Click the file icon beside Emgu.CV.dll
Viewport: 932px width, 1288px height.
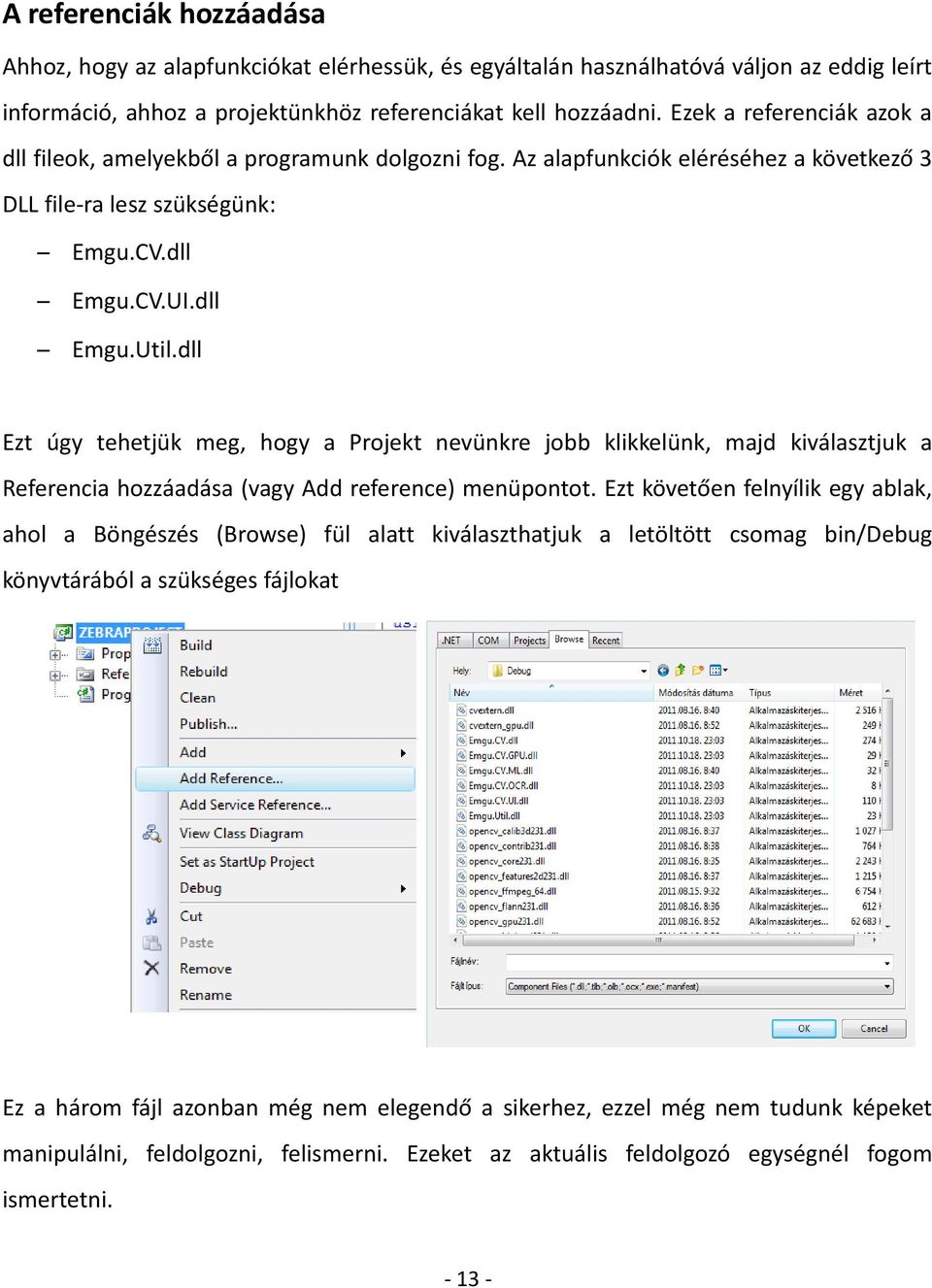[462, 741]
